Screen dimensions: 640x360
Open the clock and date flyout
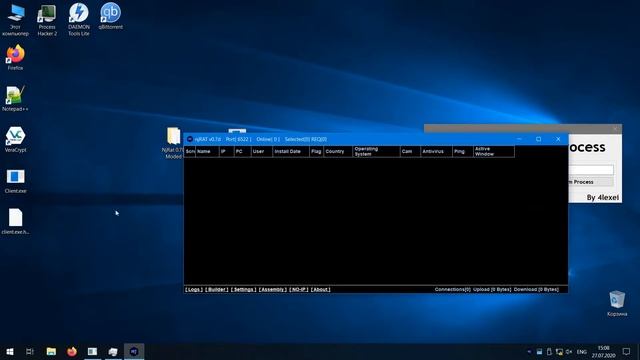604,351
